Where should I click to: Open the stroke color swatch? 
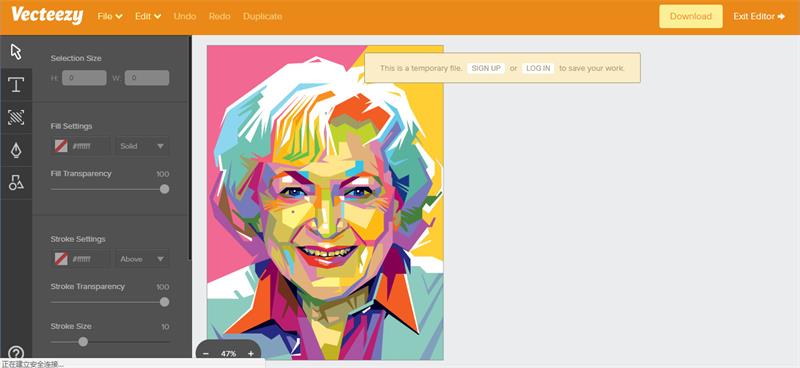(61, 259)
